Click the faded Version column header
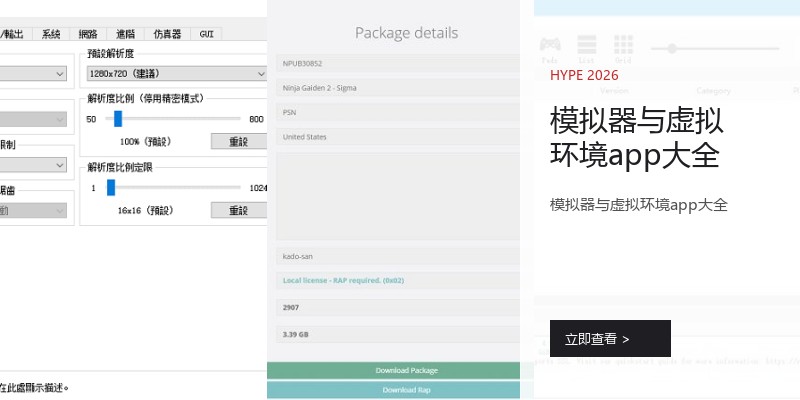Screen dimensions: 800x400 (614, 90)
